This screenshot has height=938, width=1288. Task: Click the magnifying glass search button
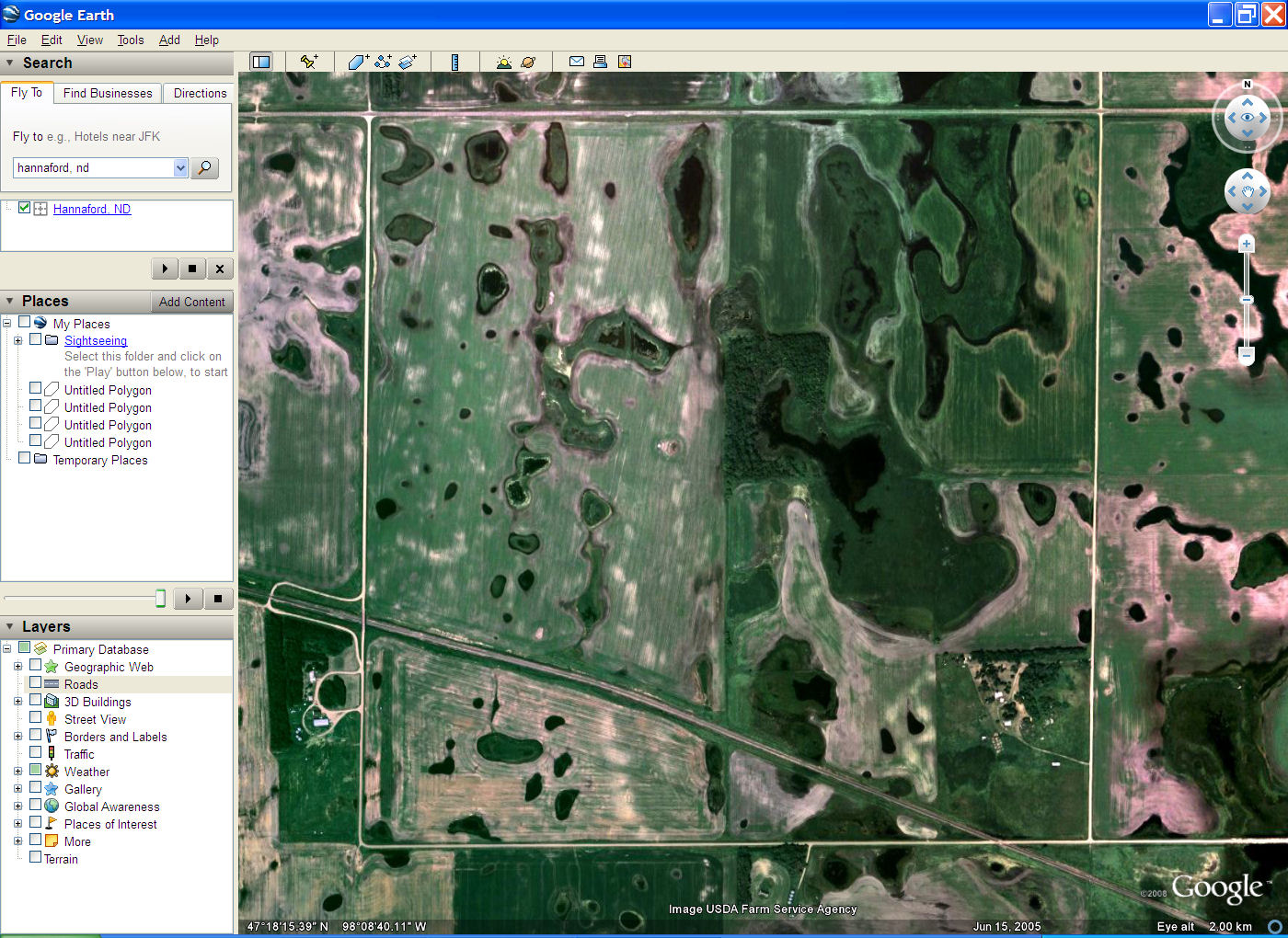tap(204, 167)
